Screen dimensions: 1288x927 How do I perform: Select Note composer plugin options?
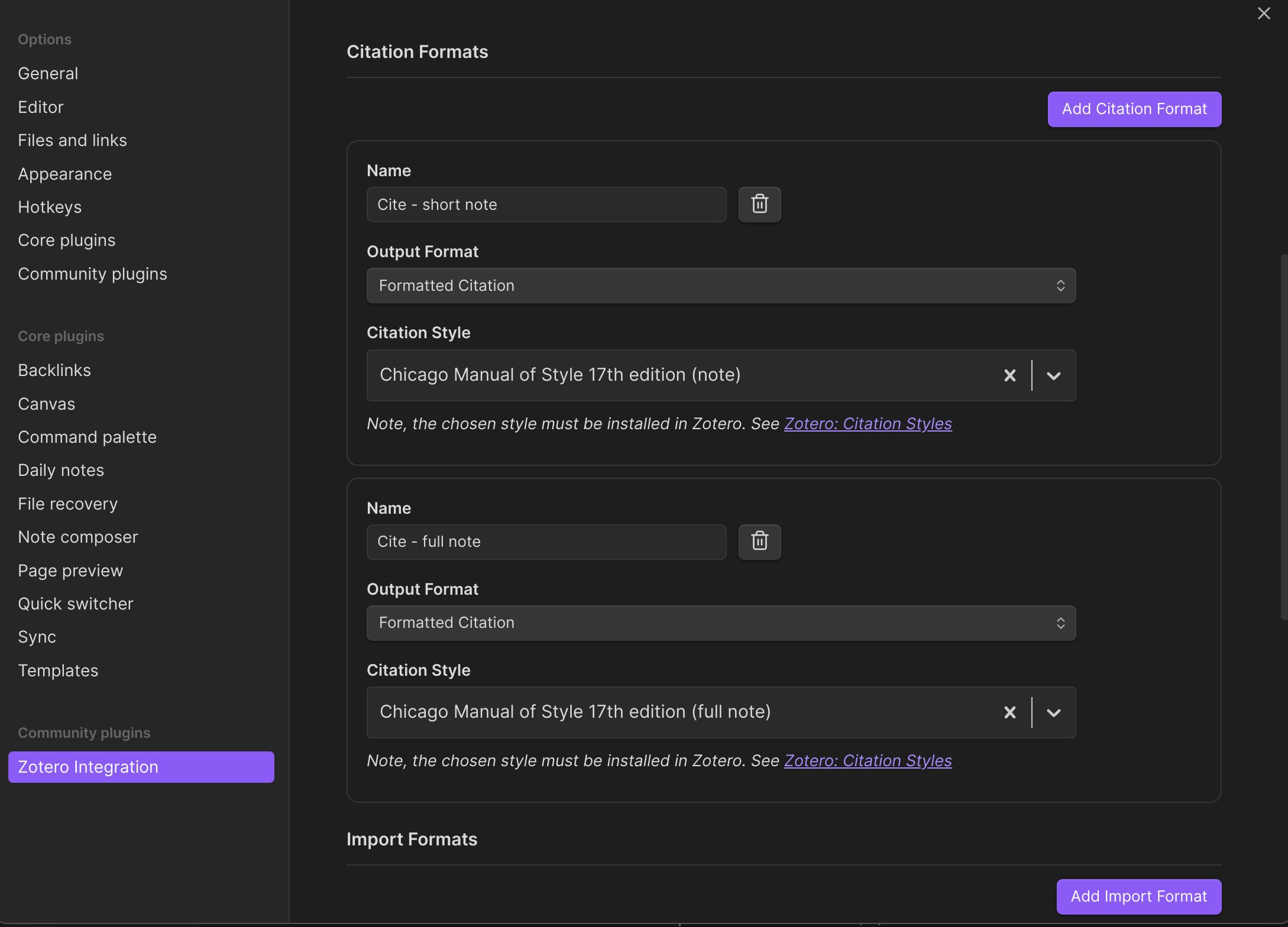77,537
